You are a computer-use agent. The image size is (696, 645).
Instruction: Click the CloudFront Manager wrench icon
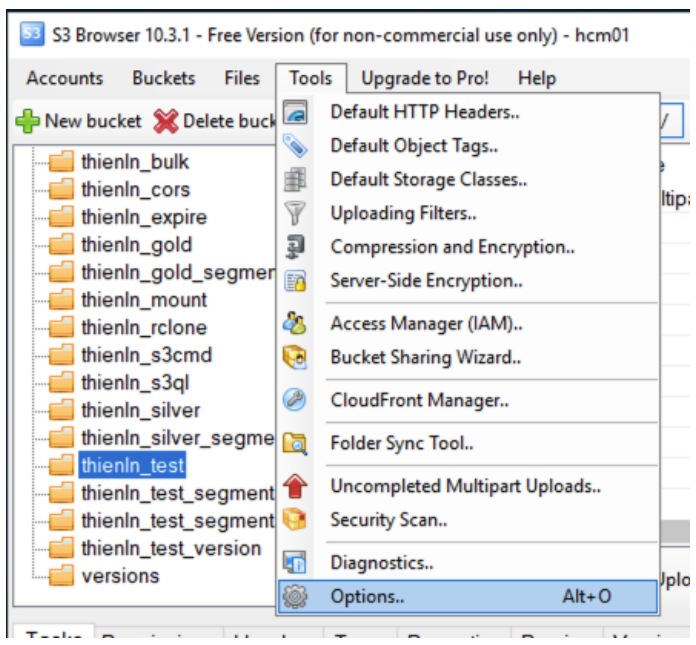296,400
